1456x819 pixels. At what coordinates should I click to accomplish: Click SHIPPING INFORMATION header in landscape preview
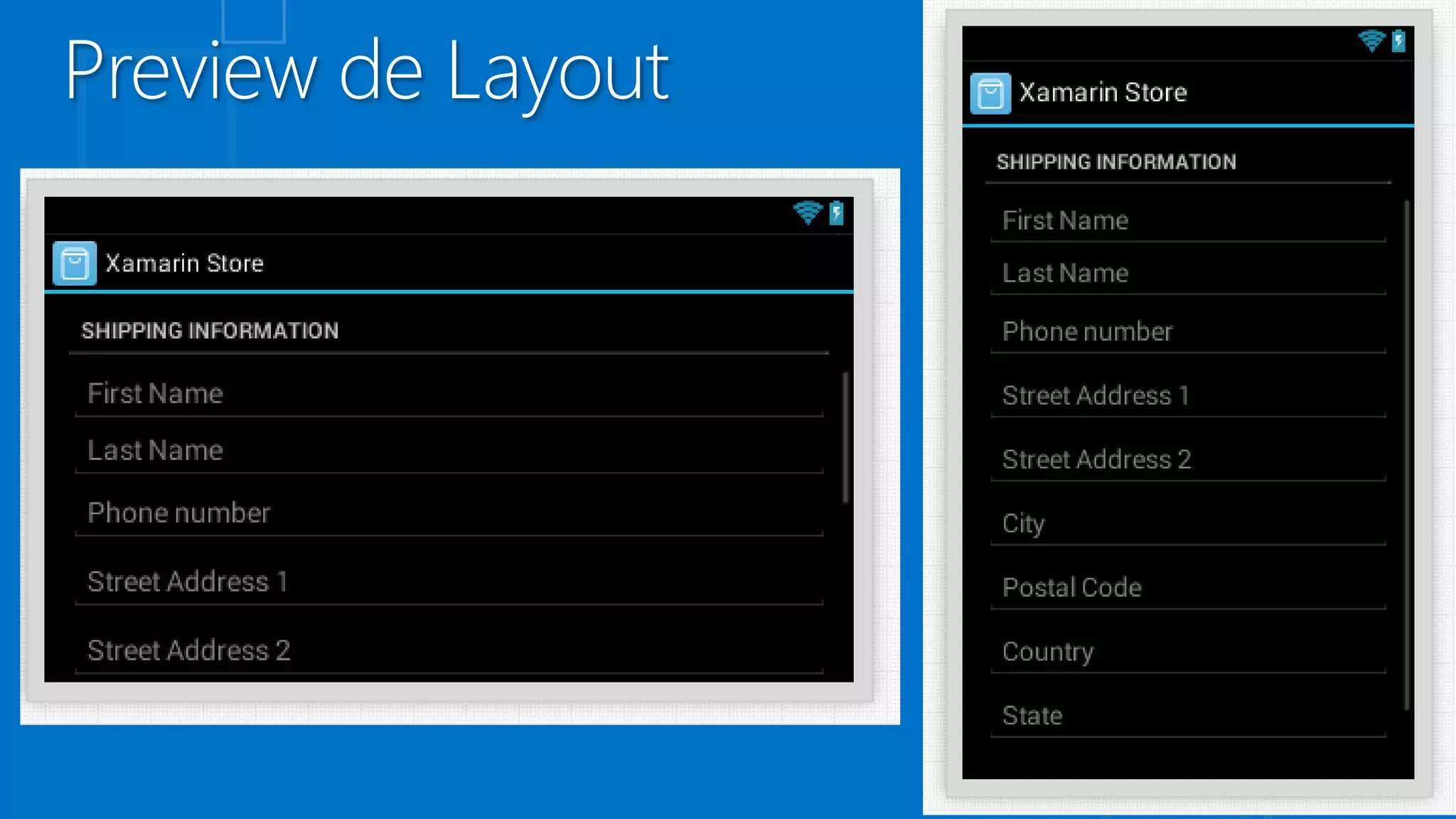tap(210, 331)
